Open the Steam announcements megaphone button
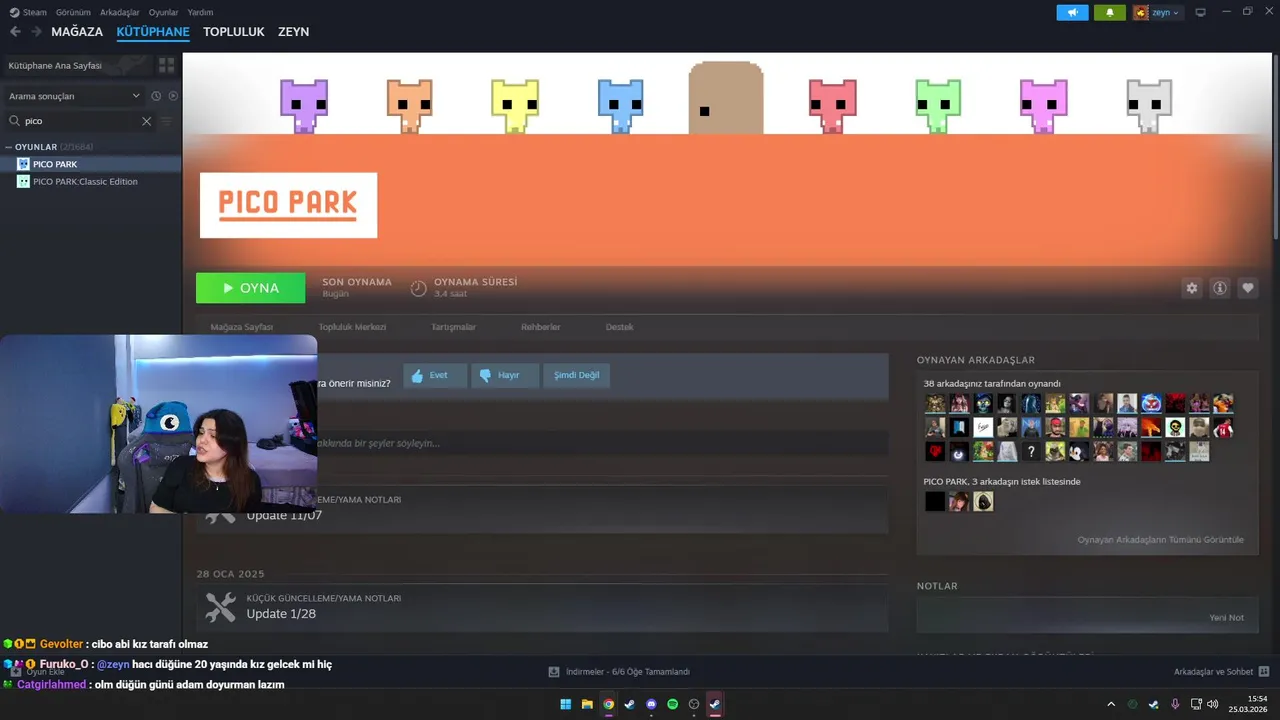Image resolution: width=1280 pixels, height=720 pixels. click(1072, 13)
